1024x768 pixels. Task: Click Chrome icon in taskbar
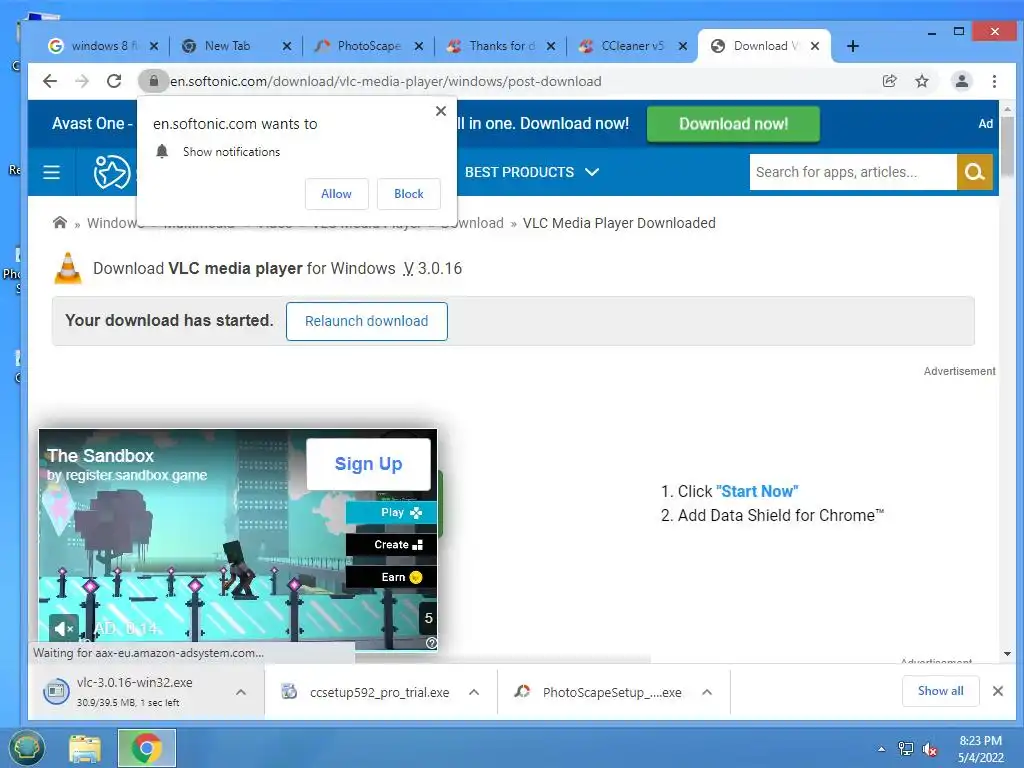(x=146, y=748)
